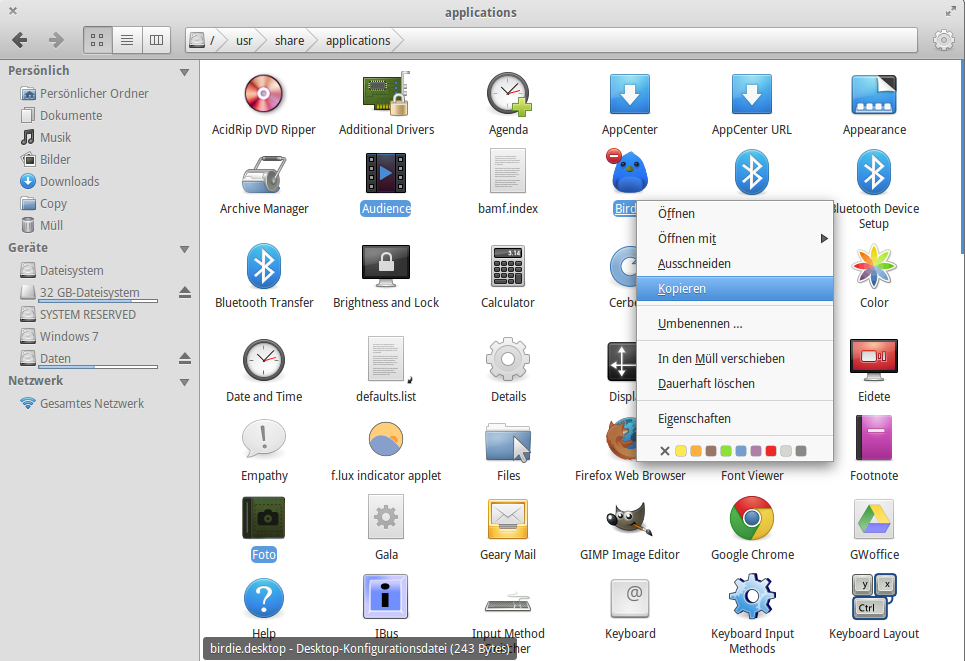Select the Foto camera icon
This screenshot has width=965, height=661.
264,518
